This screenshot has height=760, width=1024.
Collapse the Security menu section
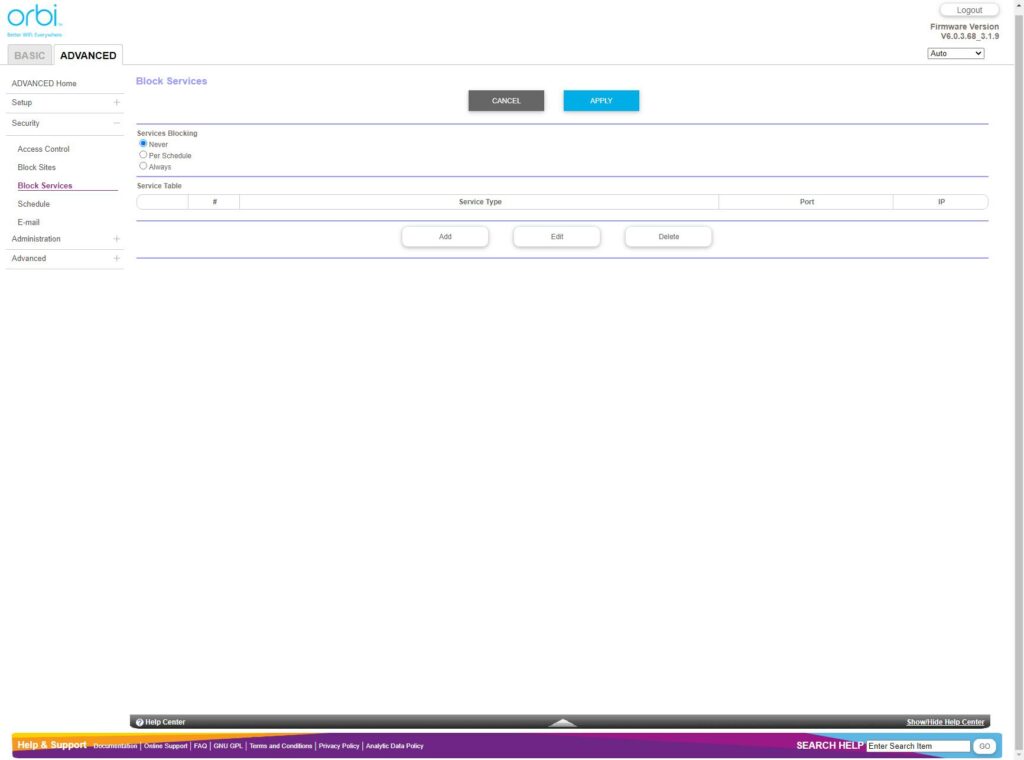(116, 123)
